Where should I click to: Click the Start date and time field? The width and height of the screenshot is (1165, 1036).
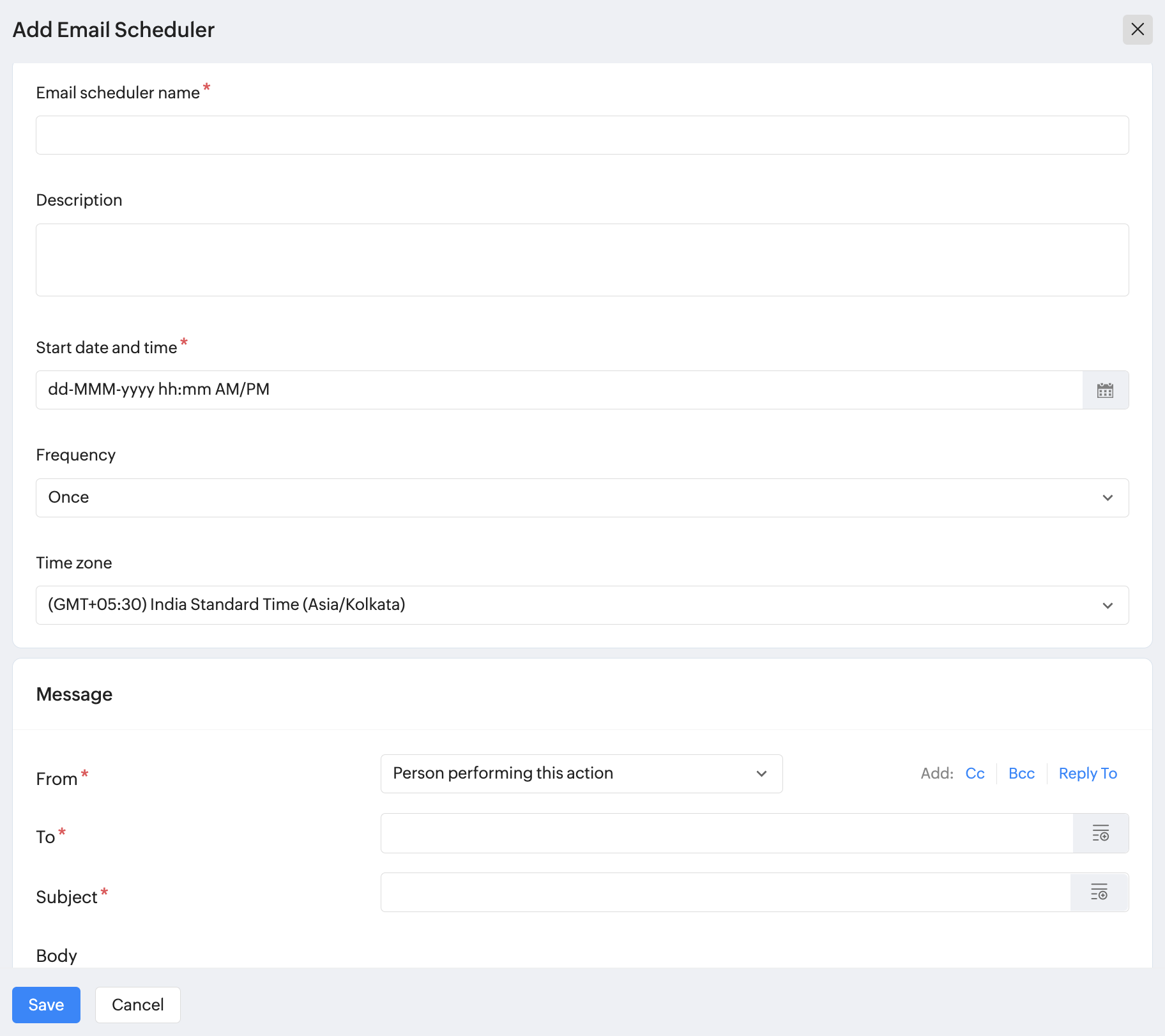point(559,390)
